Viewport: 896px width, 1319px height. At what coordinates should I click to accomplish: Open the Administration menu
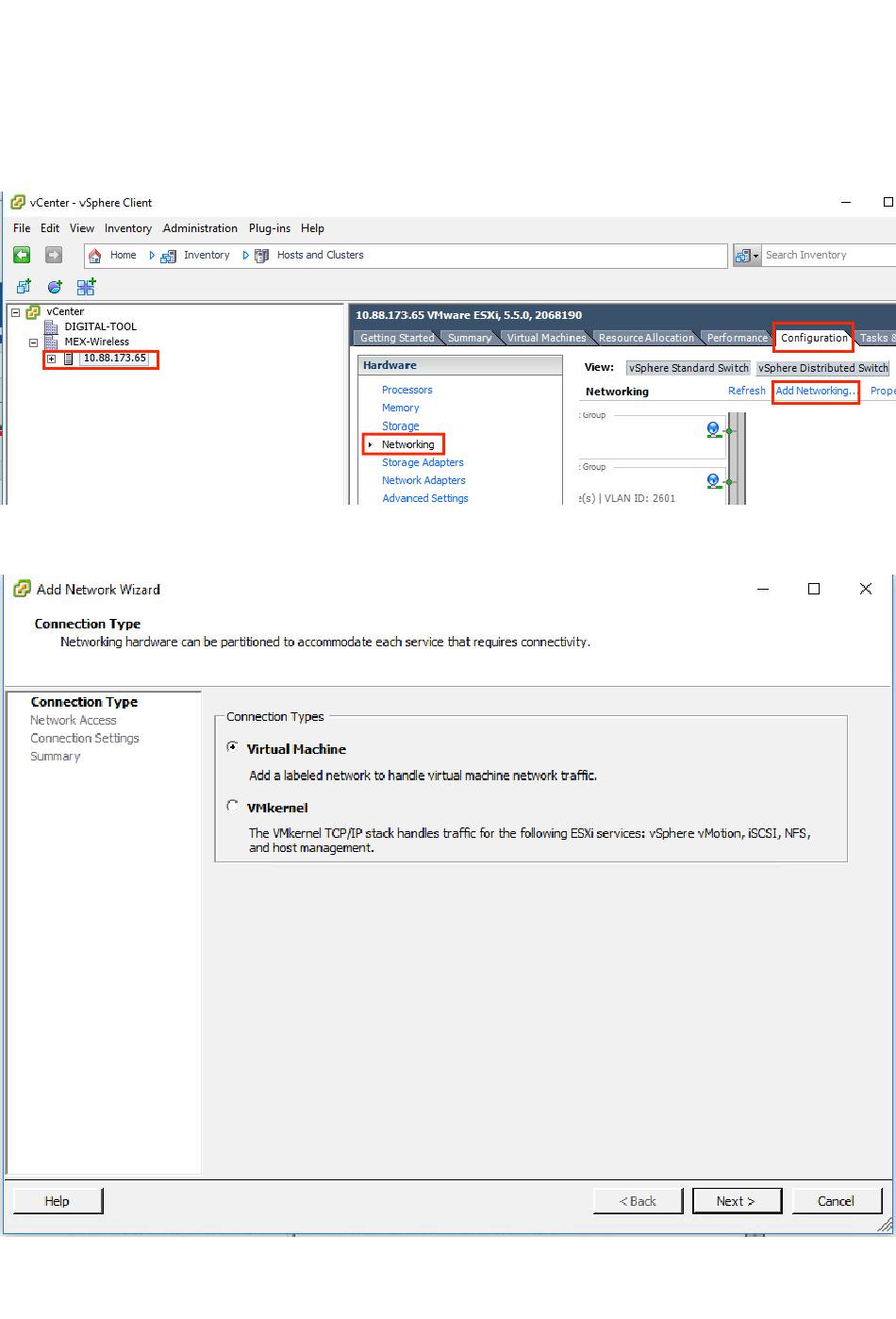coord(200,228)
